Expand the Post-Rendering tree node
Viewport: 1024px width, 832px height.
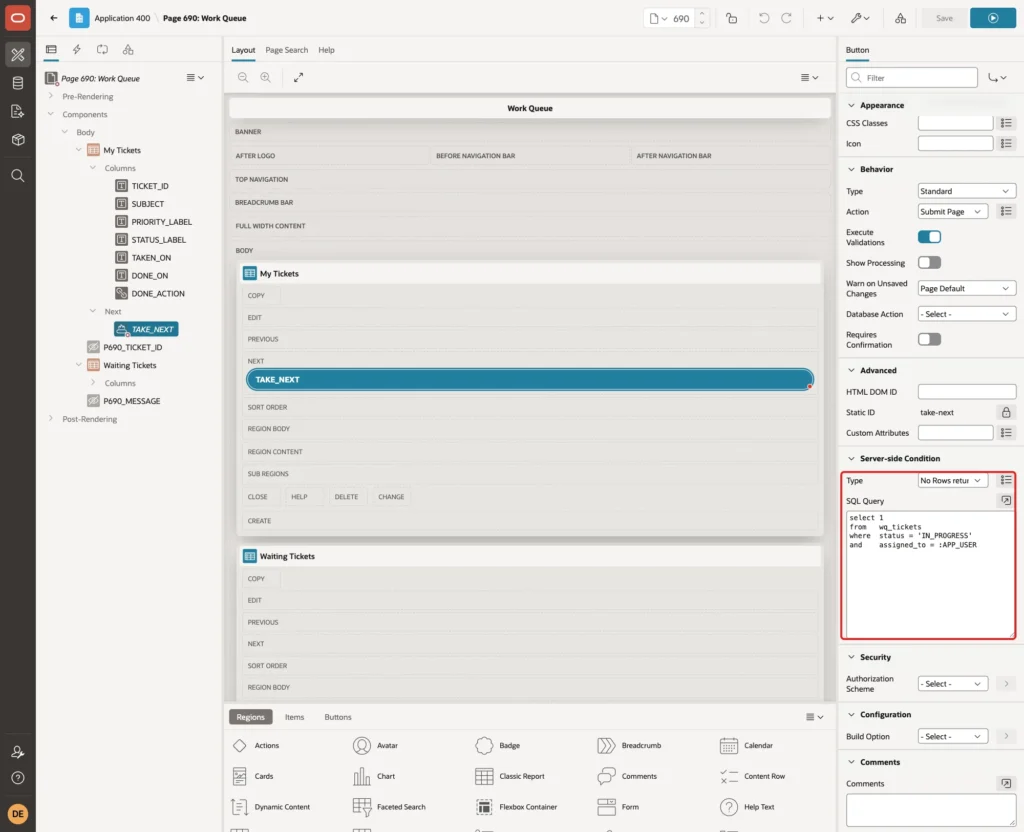50,419
